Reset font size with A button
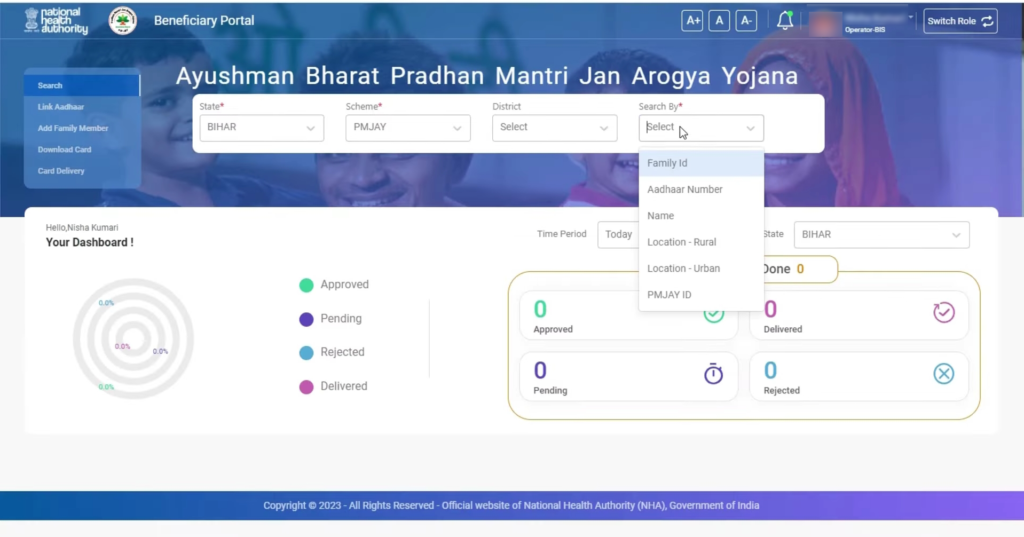Viewport: 1024px width, 537px height. (x=719, y=21)
